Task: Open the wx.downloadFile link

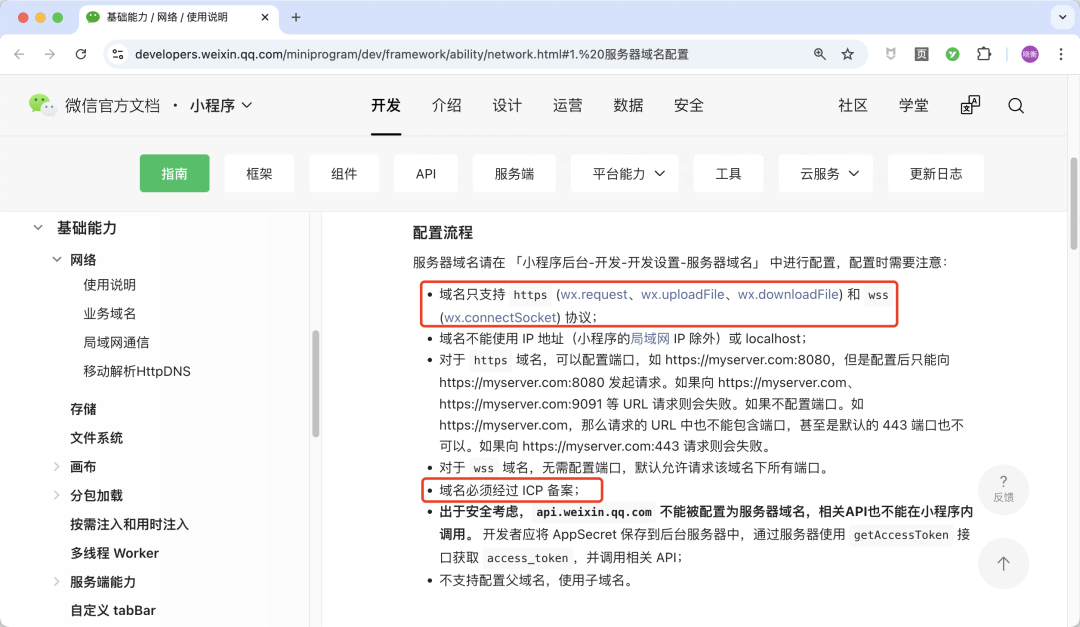Action: [788, 294]
